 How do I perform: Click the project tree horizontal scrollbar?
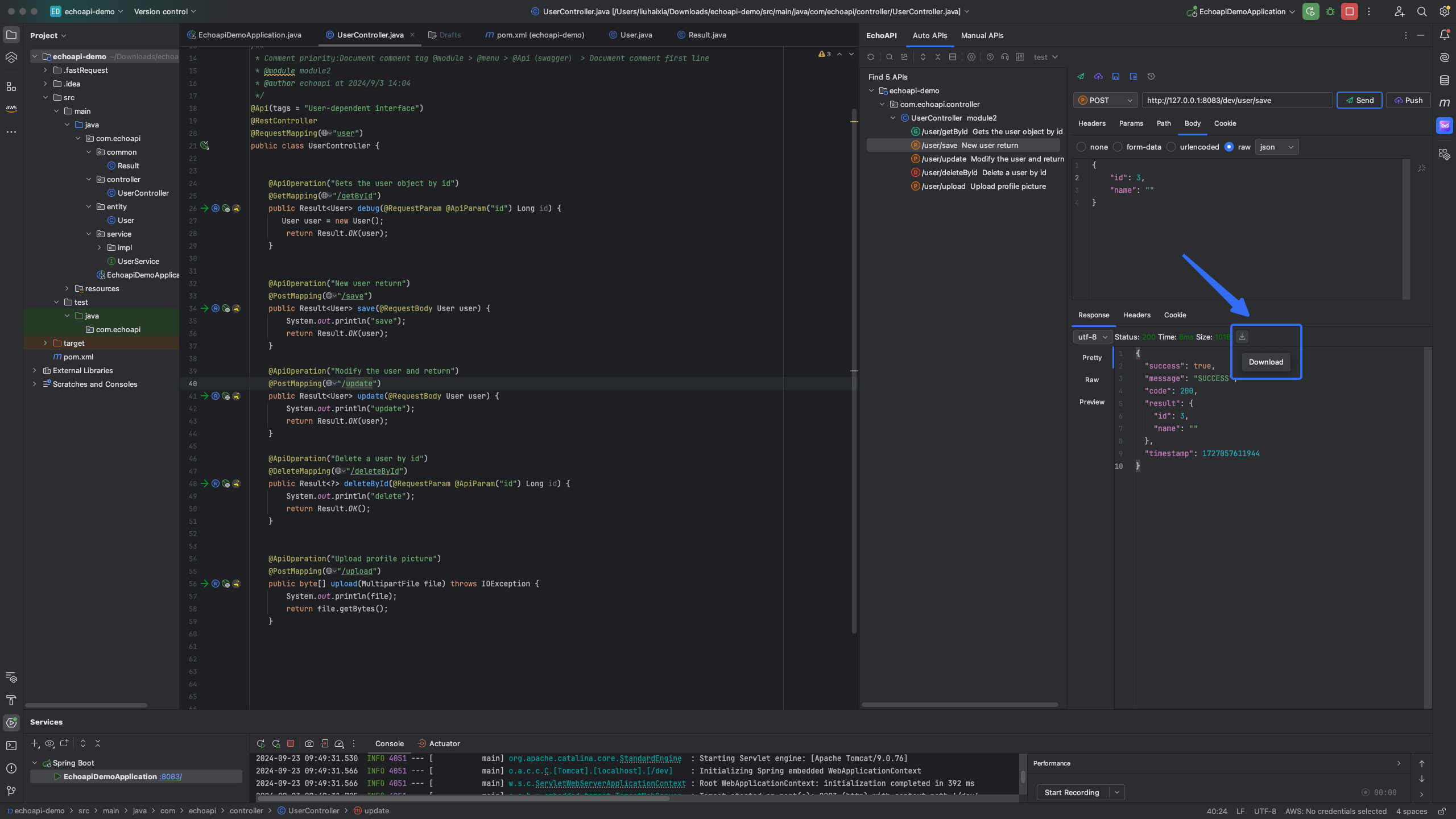click(x=86, y=705)
